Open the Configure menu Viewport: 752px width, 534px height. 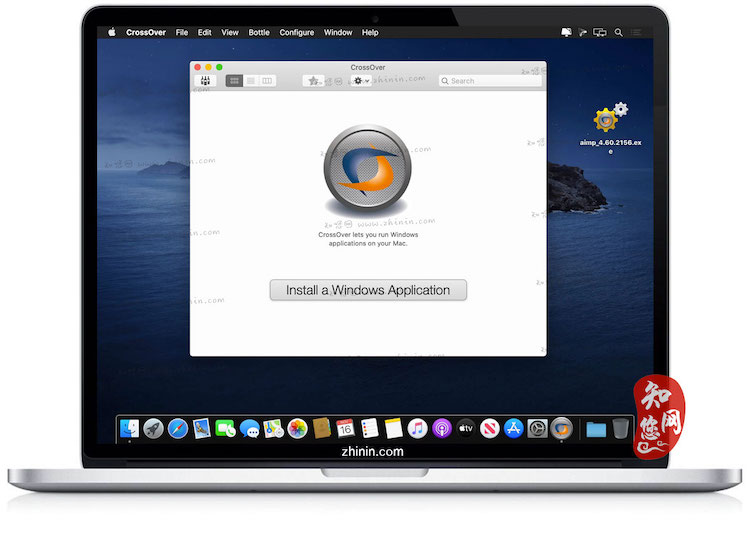296,32
